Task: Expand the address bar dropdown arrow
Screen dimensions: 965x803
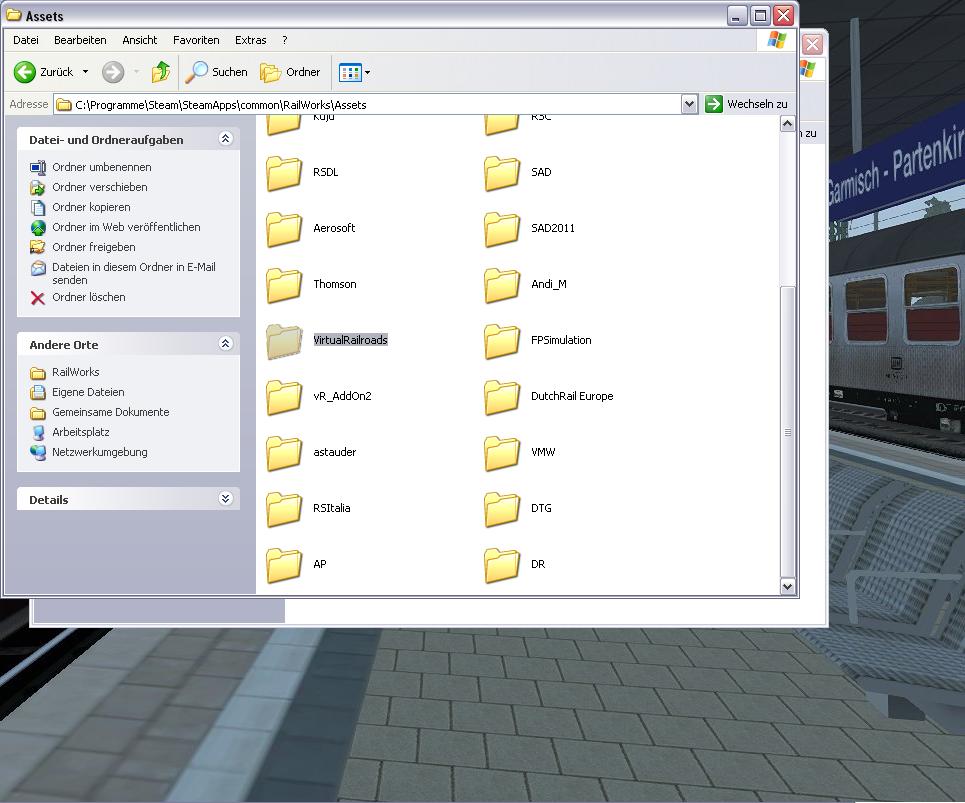Action: [x=689, y=104]
